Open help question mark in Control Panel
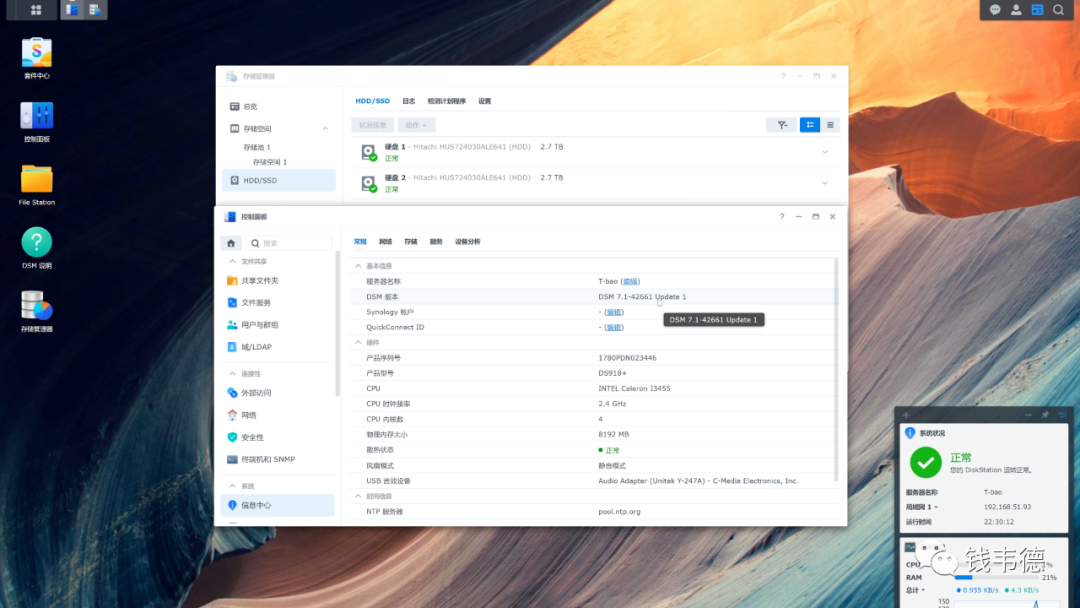The image size is (1080, 608). 782,216
